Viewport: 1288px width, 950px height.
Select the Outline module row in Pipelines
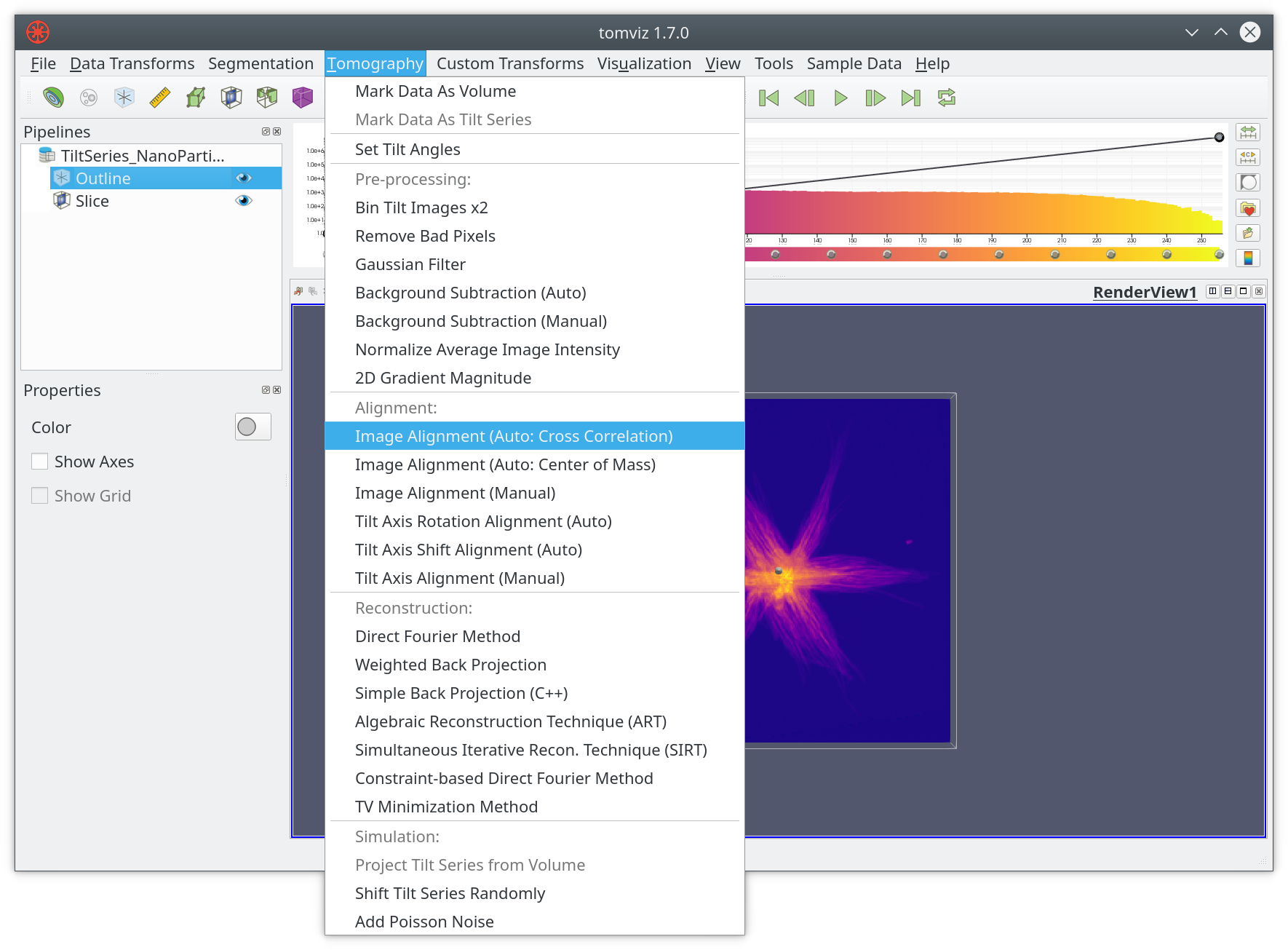[x=166, y=178]
